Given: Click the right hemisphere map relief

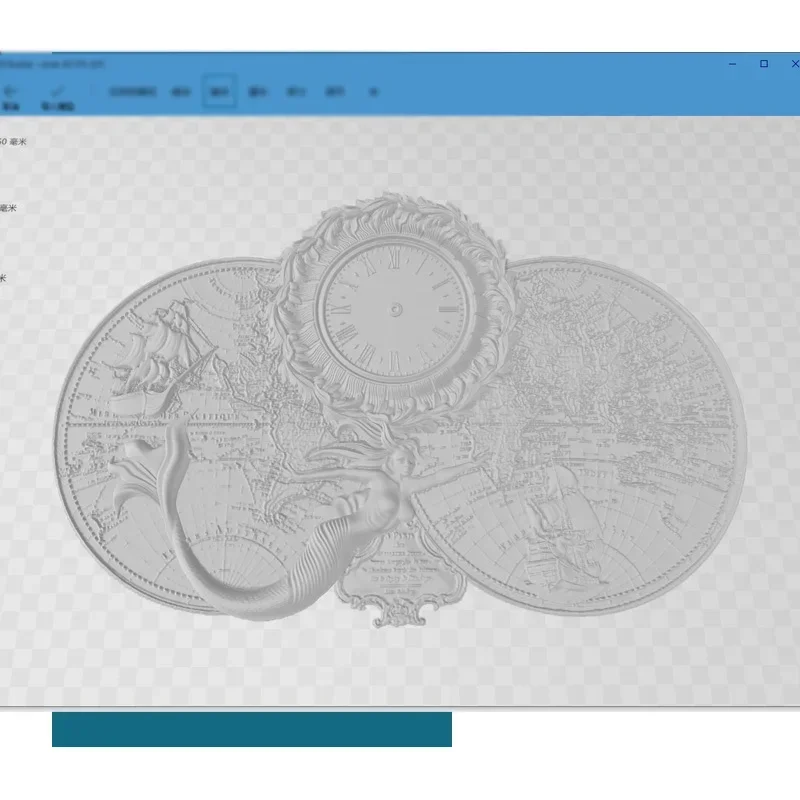Looking at the screenshot, I should [582, 434].
